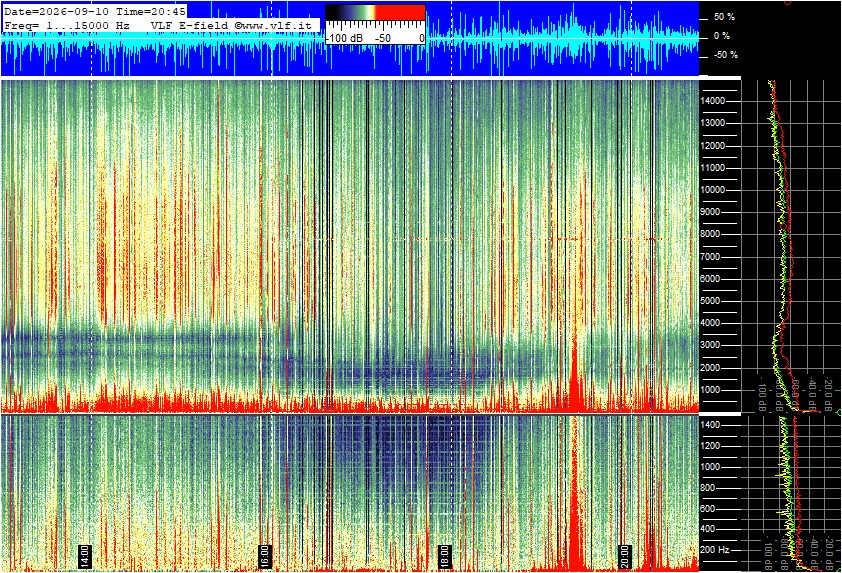Click the 16:00 time marker
Viewport: 842px width, 573px height.
pos(265,556)
